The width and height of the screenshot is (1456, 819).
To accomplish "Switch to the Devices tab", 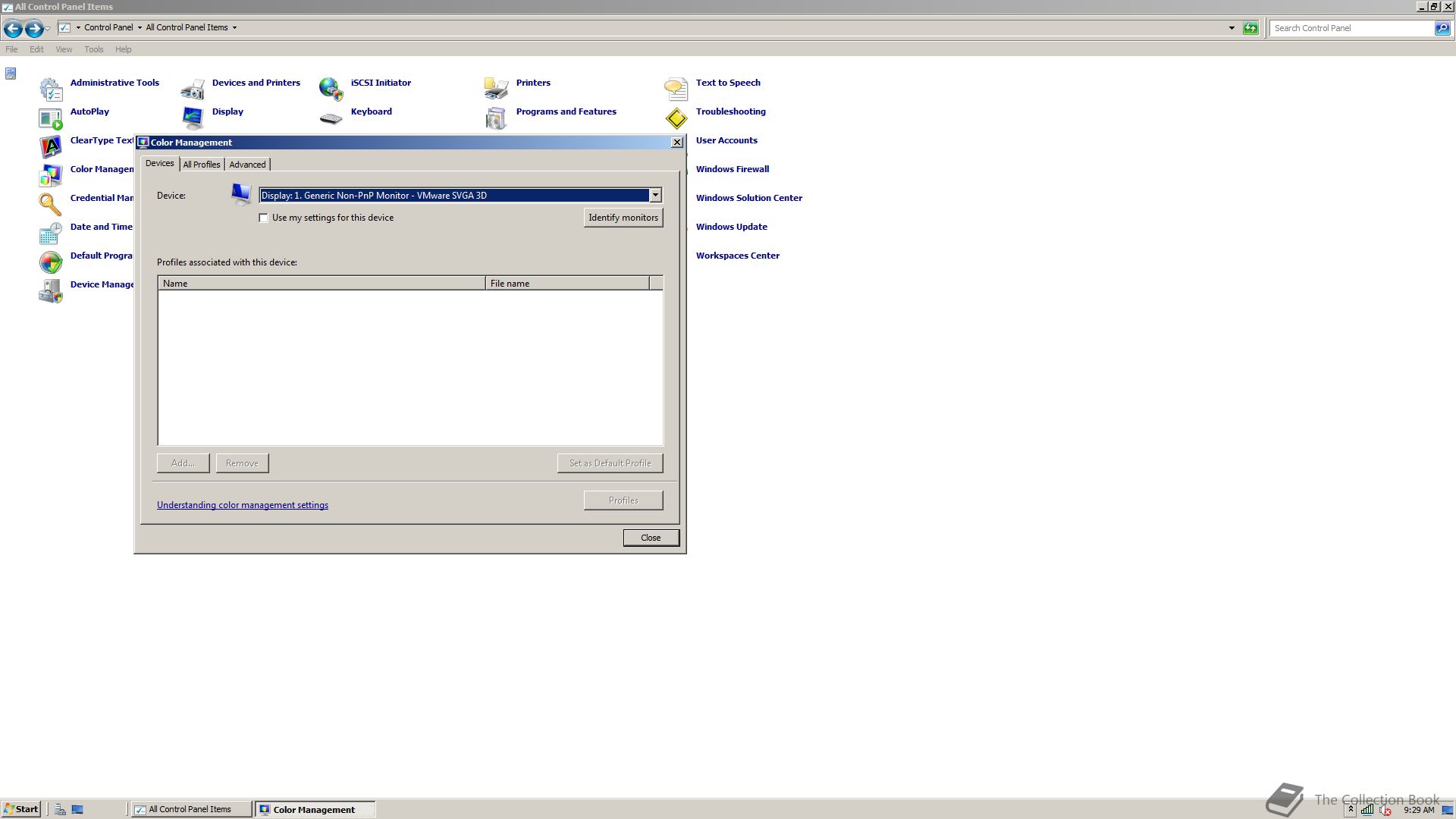I will pos(159,163).
